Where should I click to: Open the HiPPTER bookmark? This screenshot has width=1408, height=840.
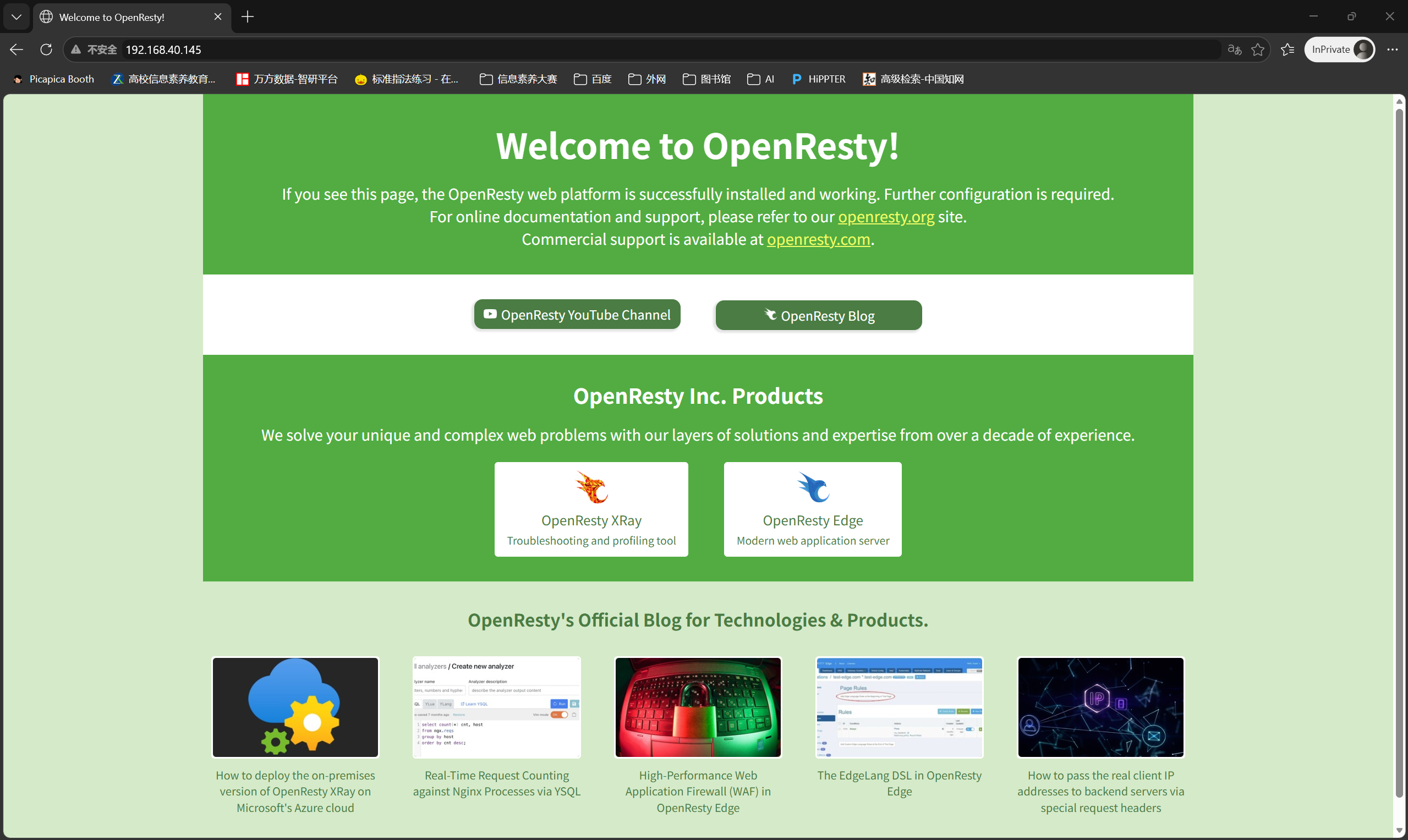[819, 79]
